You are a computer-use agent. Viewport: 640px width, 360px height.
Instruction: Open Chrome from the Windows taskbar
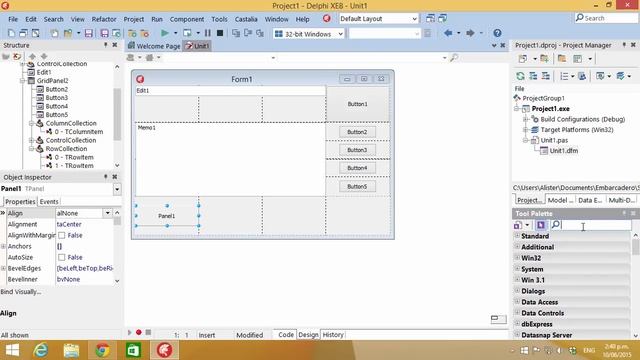point(102,350)
